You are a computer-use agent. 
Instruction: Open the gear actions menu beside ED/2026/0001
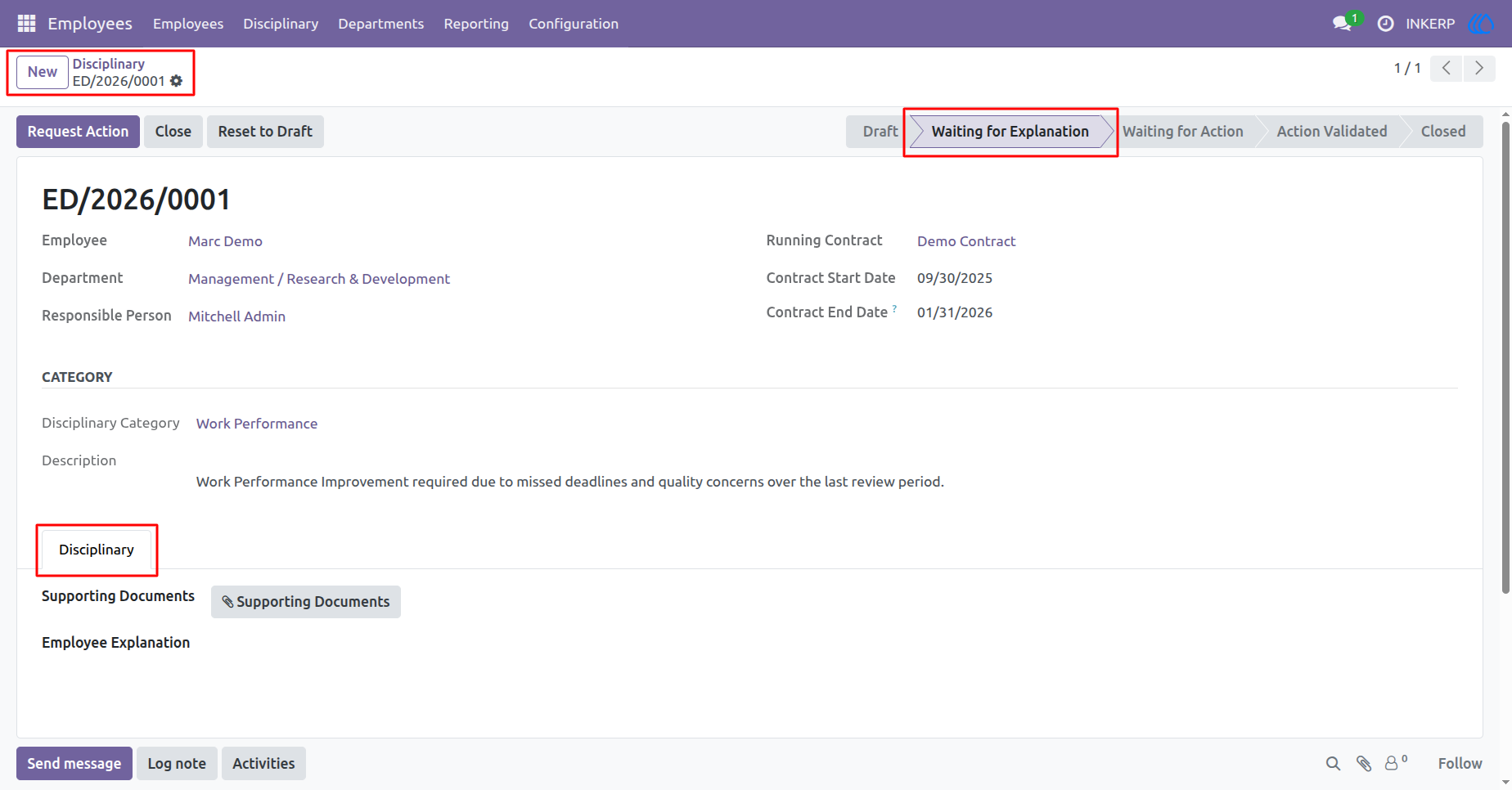pyautogui.click(x=177, y=81)
